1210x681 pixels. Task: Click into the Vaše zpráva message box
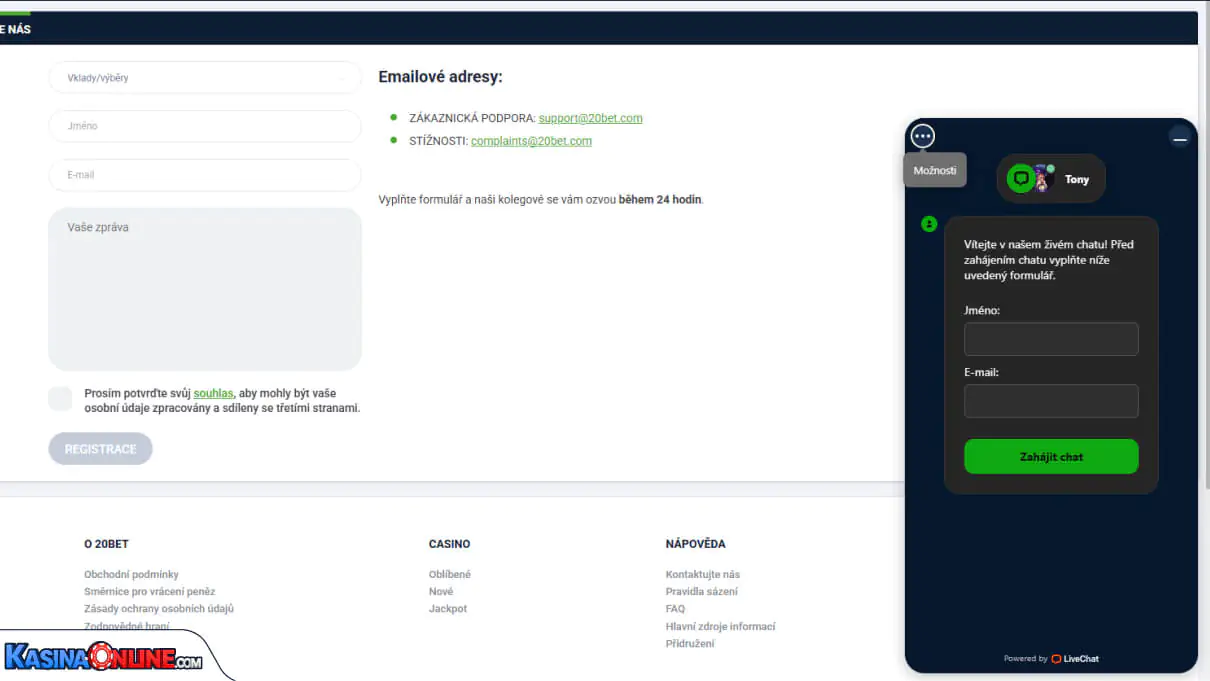pyautogui.click(x=204, y=290)
